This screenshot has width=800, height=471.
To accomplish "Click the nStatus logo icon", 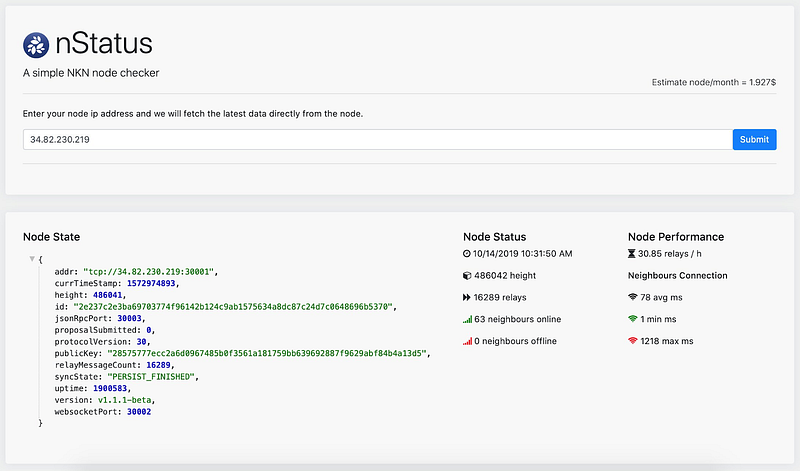I will point(34,43).
